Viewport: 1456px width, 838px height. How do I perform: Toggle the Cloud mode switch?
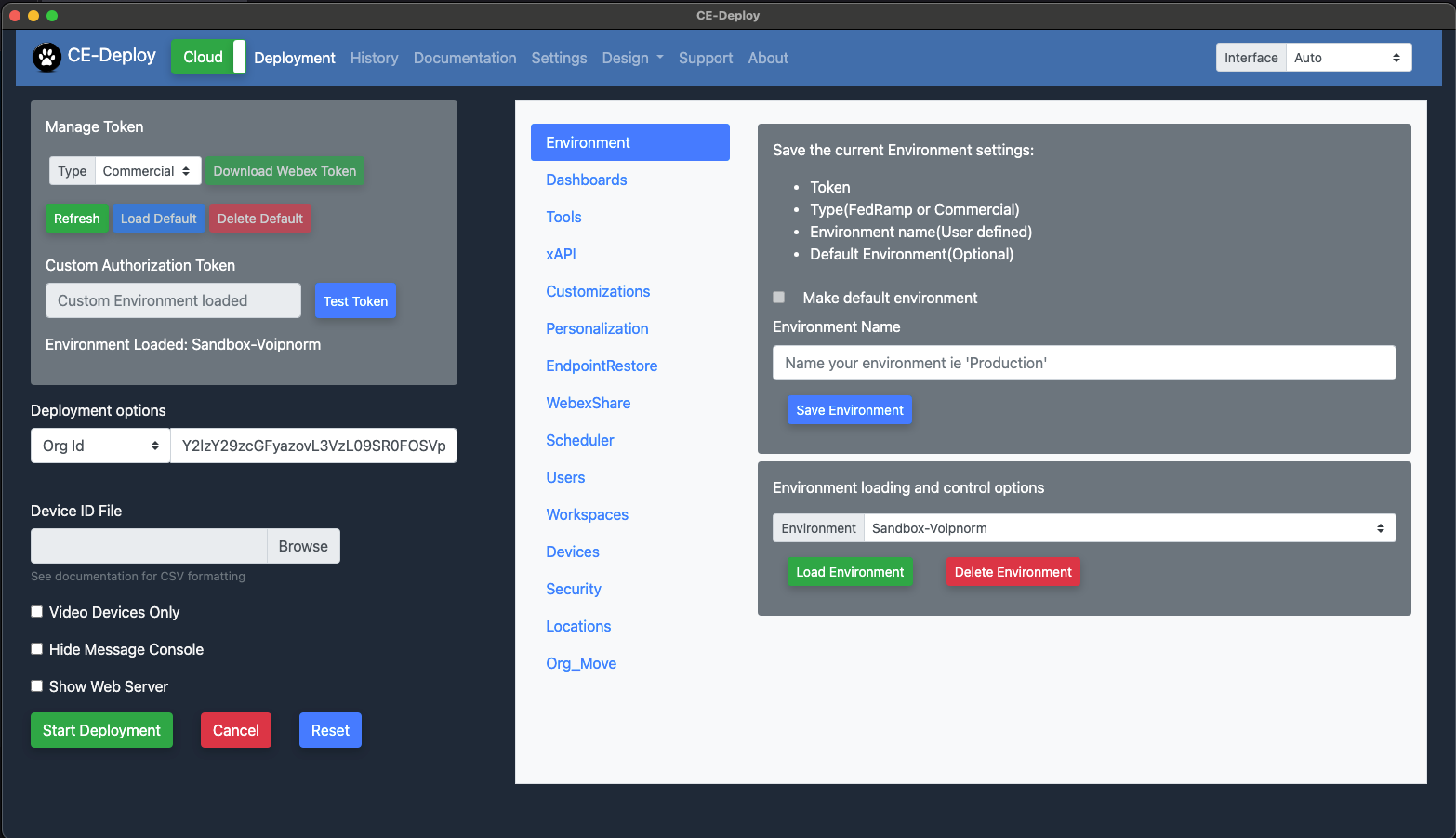(208, 57)
